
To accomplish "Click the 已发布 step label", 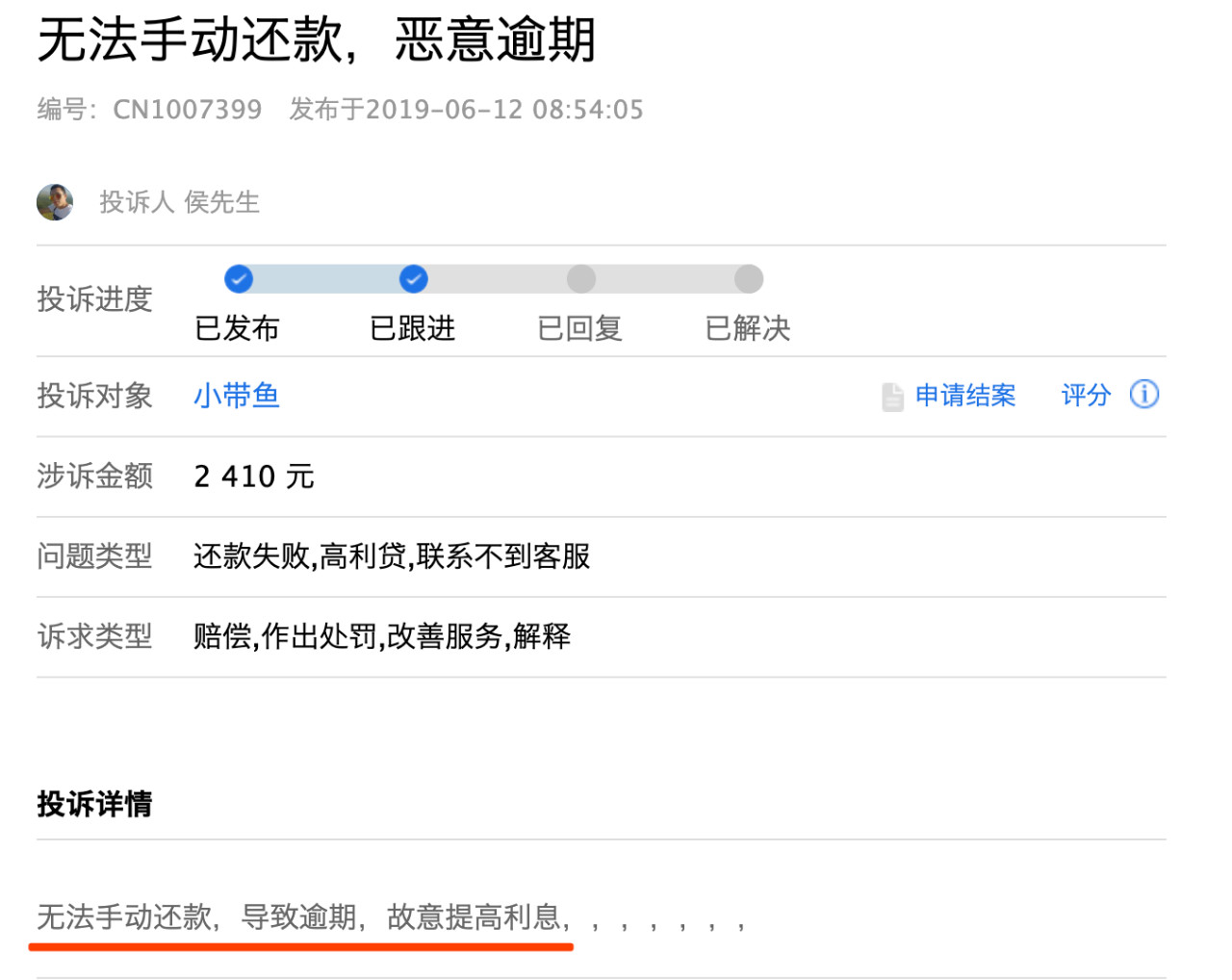I will 237,329.
